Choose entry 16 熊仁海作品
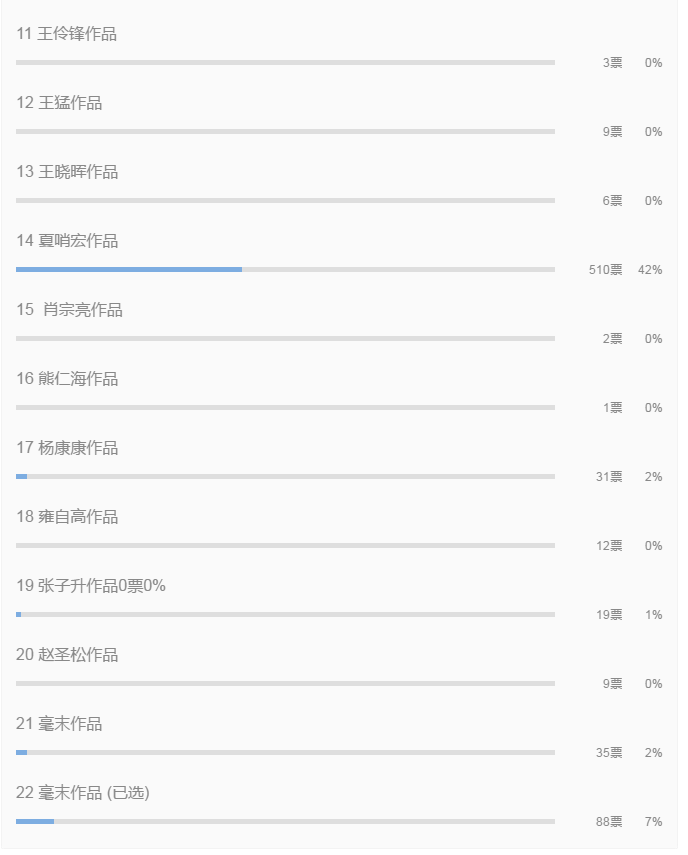 click(67, 378)
